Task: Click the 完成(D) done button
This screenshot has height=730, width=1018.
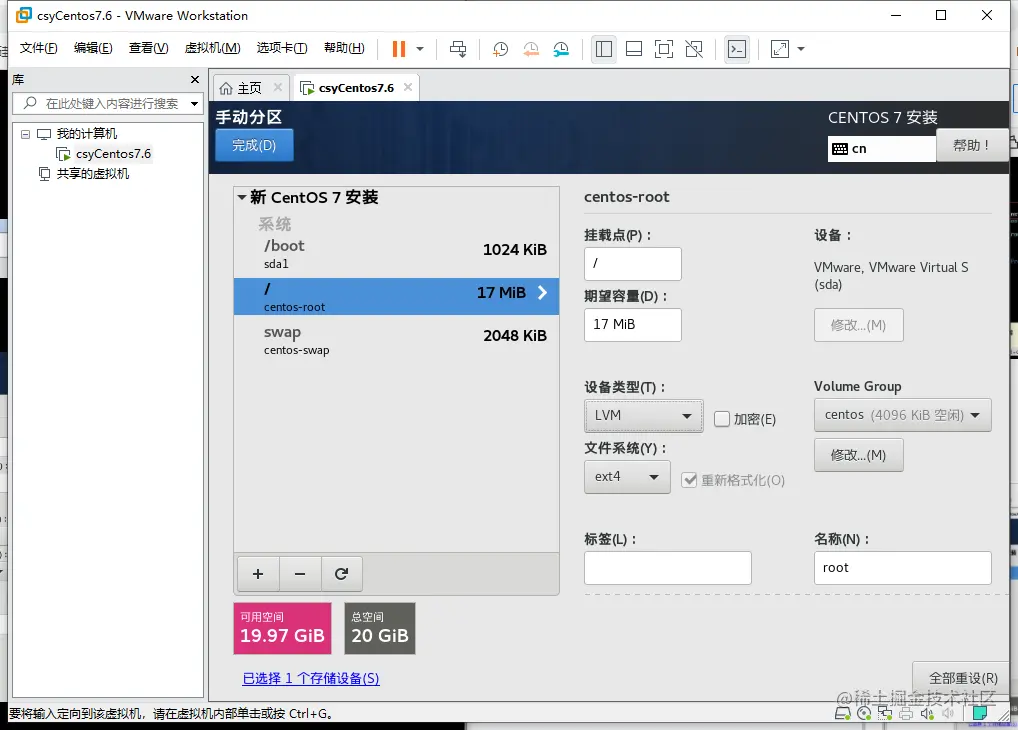Action: pos(254,145)
